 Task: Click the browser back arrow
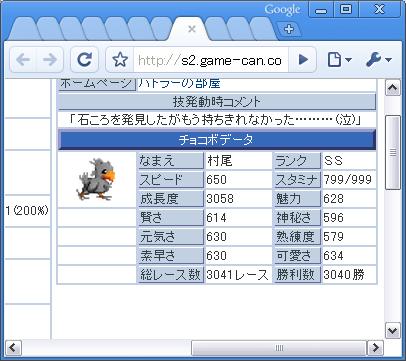pyautogui.click(x=23, y=60)
